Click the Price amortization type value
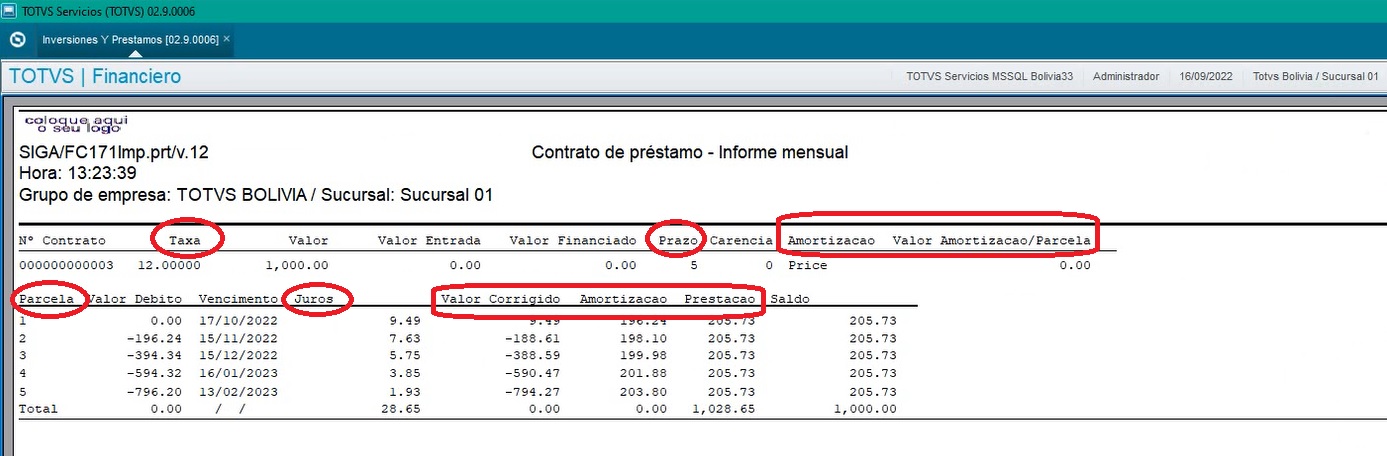The image size is (1387, 456). point(808,266)
